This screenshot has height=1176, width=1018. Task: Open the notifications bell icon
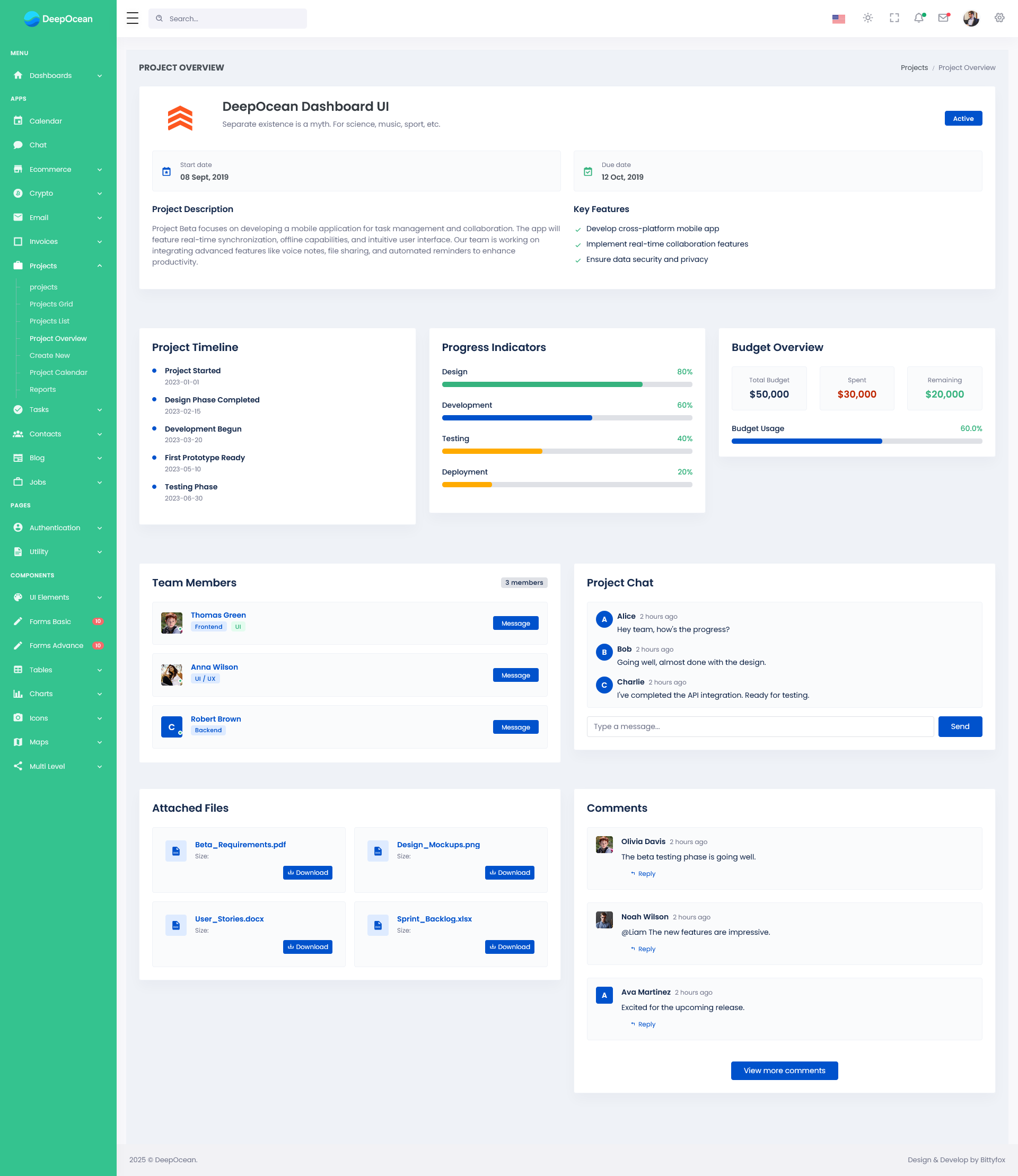(x=919, y=18)
